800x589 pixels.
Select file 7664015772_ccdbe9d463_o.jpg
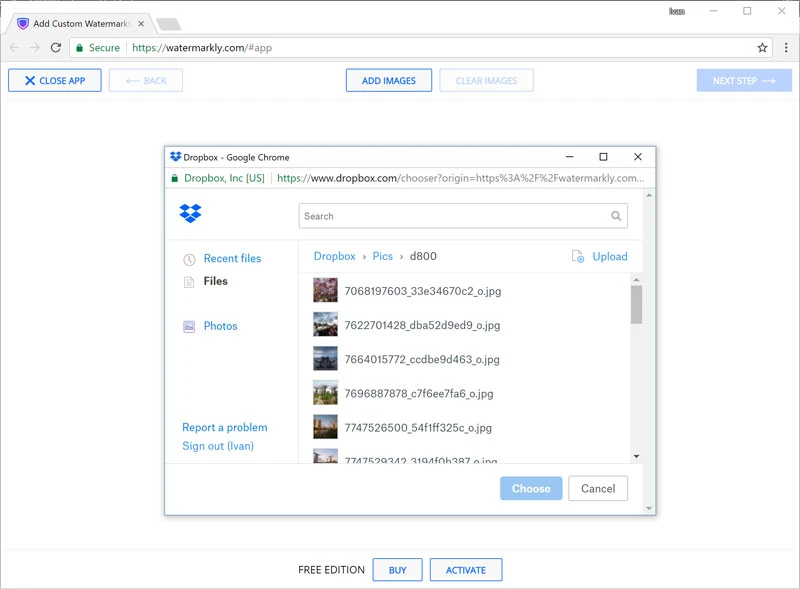pyautogui.click(x=422, y=359)
